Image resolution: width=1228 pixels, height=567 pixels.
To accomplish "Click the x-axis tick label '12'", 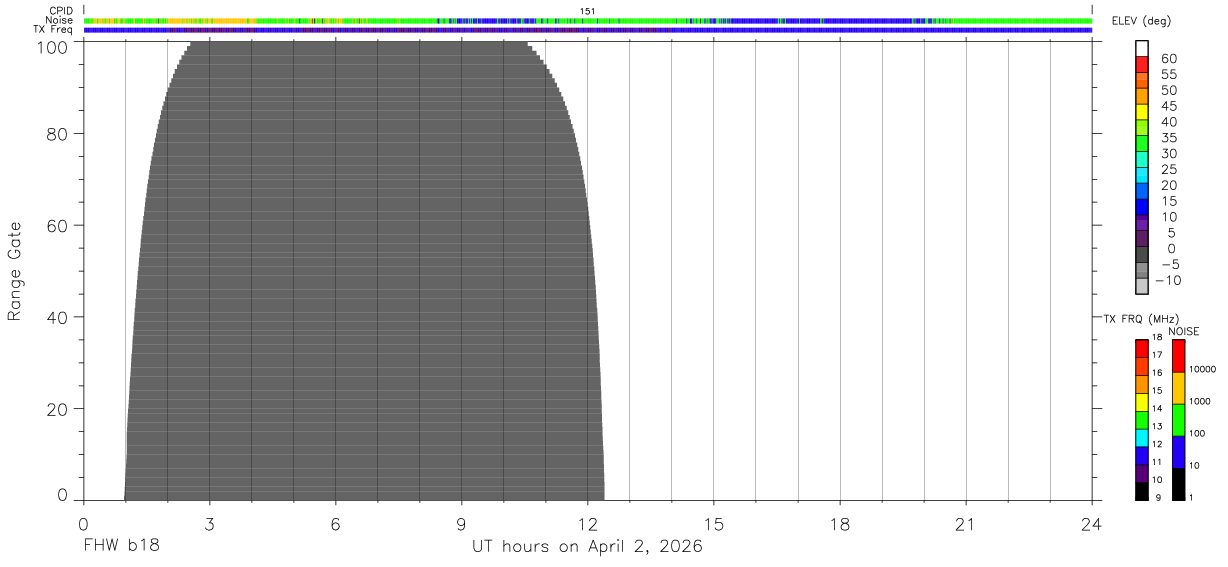I will 587,524.
